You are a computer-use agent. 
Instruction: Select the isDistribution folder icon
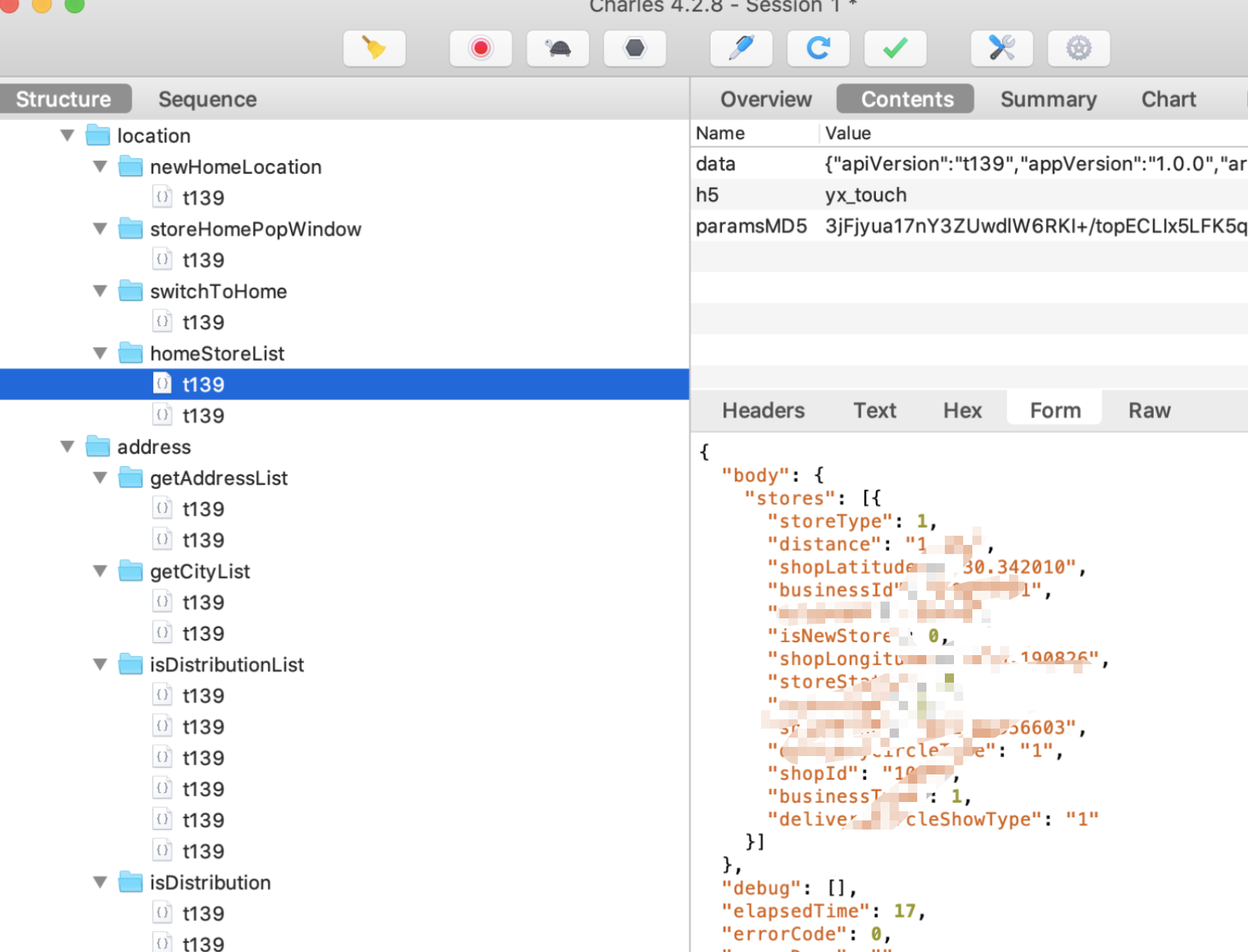[x=131, y=882]
